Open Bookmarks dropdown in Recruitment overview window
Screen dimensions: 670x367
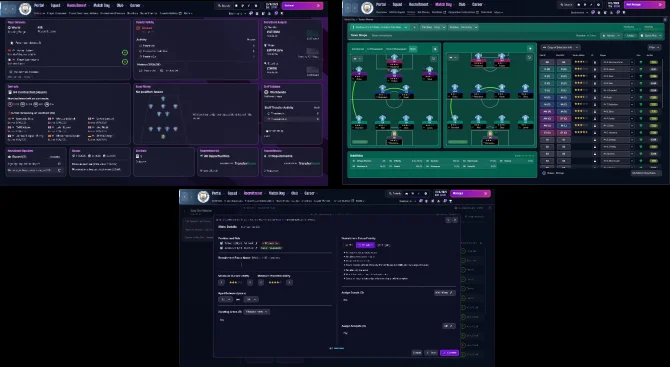click(x=237, y=13)
